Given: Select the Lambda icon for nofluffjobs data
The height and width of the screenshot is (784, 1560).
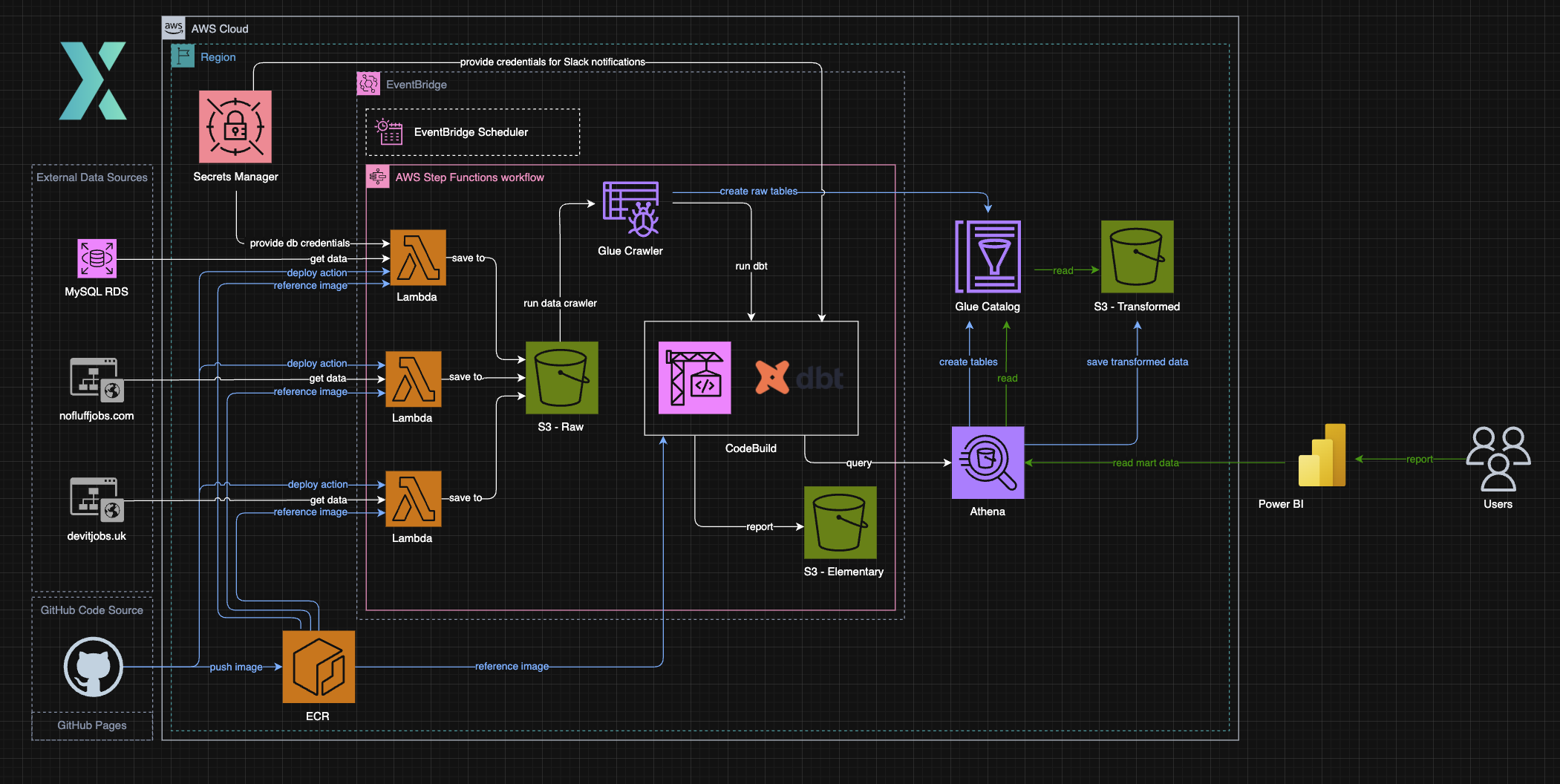Looking at the screenshot, I should [414, 379].
